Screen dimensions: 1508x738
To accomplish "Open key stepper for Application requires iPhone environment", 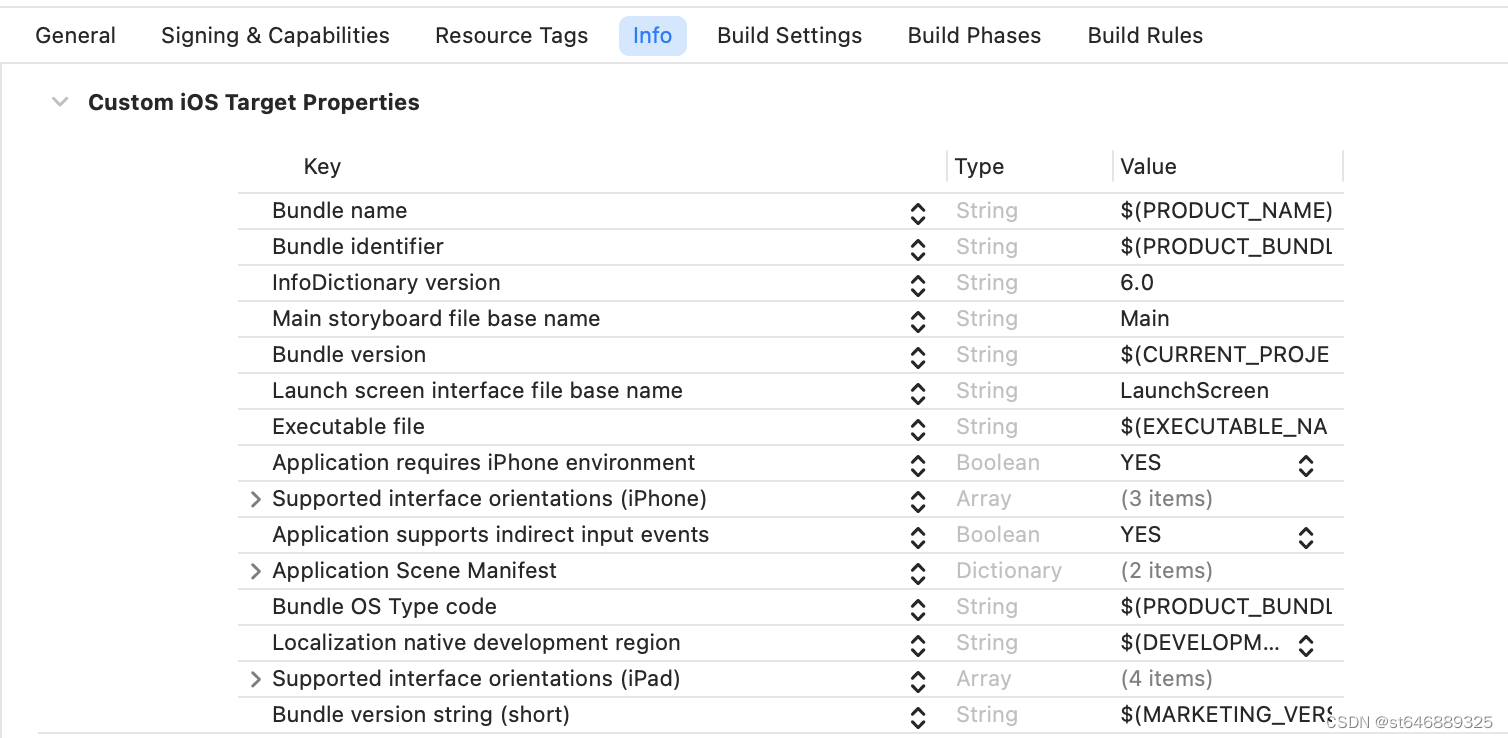I will [917, 464].
